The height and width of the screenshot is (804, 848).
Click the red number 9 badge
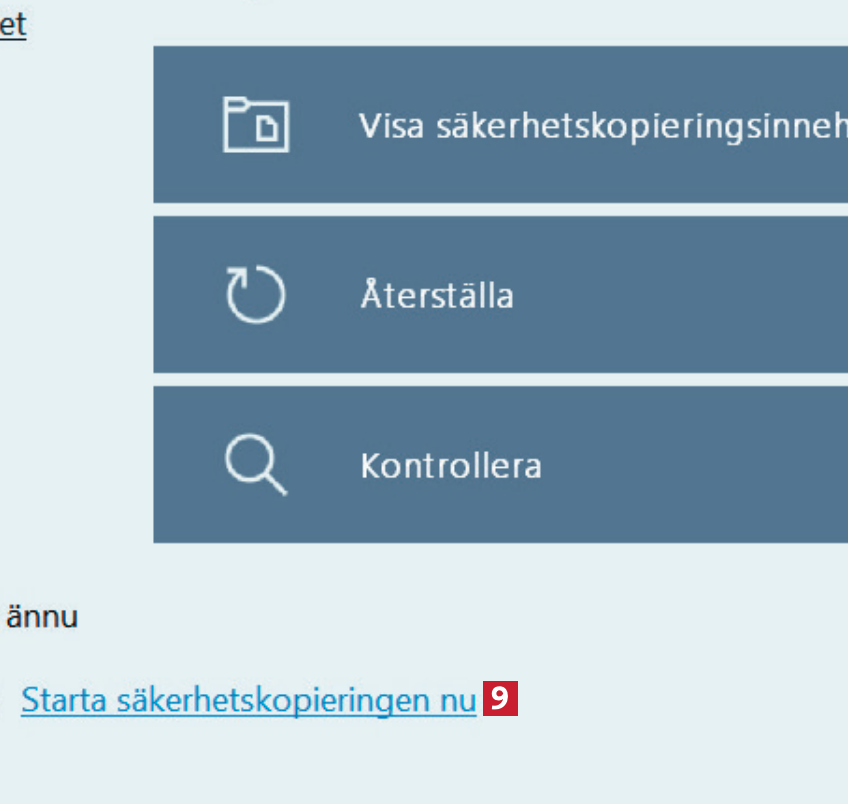click(x=500, y=699)
